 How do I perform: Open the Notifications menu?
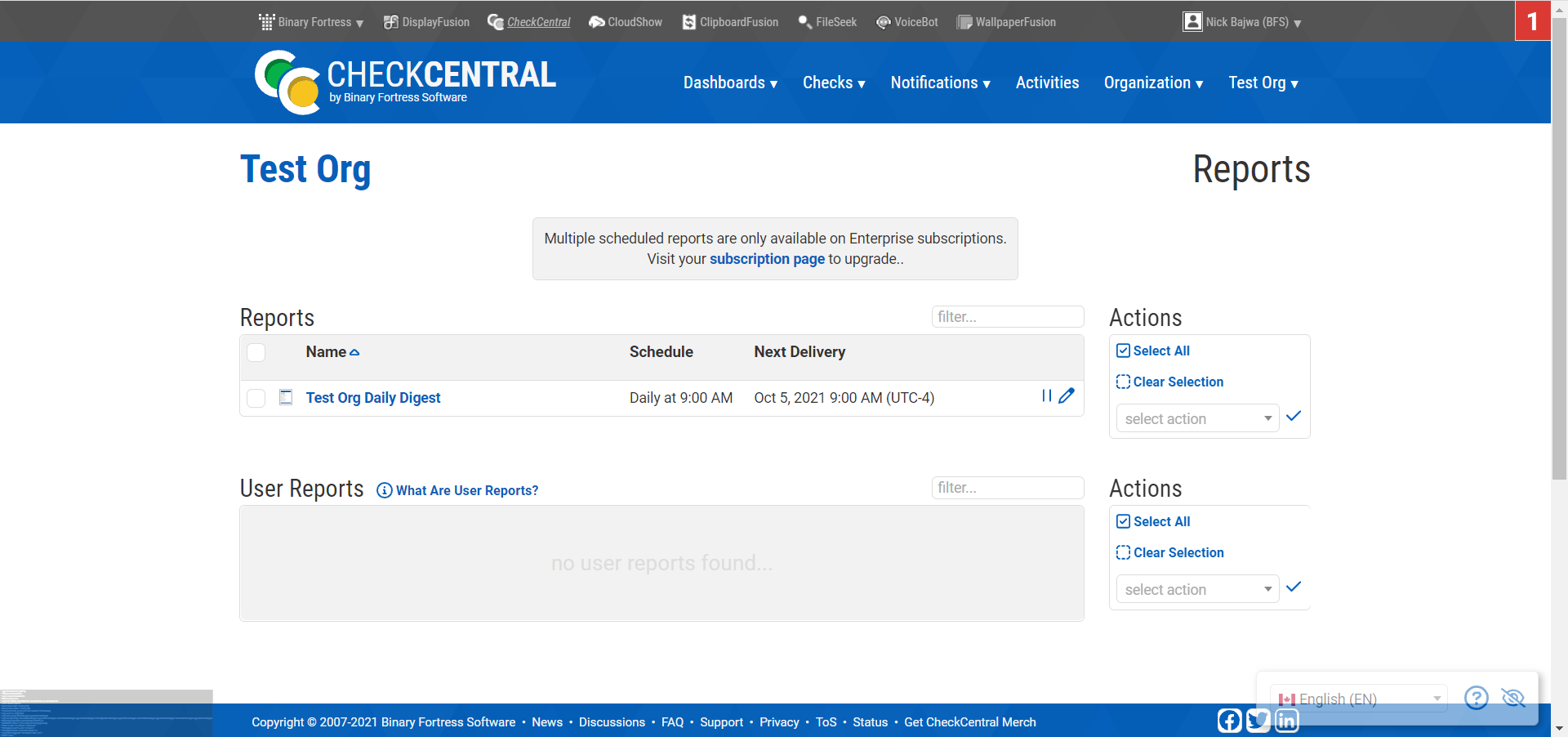tap(940, 83)
